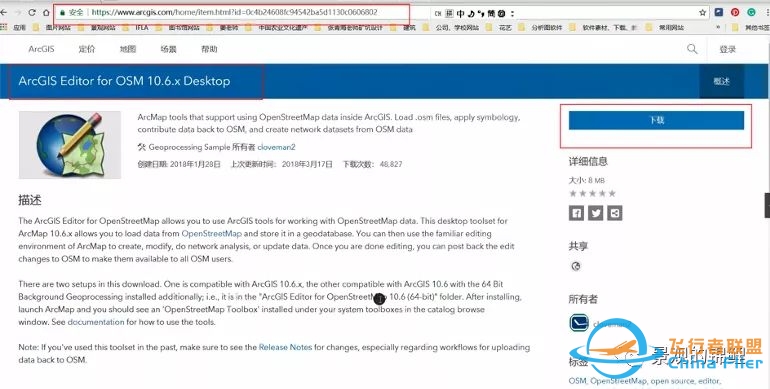Open the owner cloveman2 profile link
The image size is (770, 389).
coord(276,147)
